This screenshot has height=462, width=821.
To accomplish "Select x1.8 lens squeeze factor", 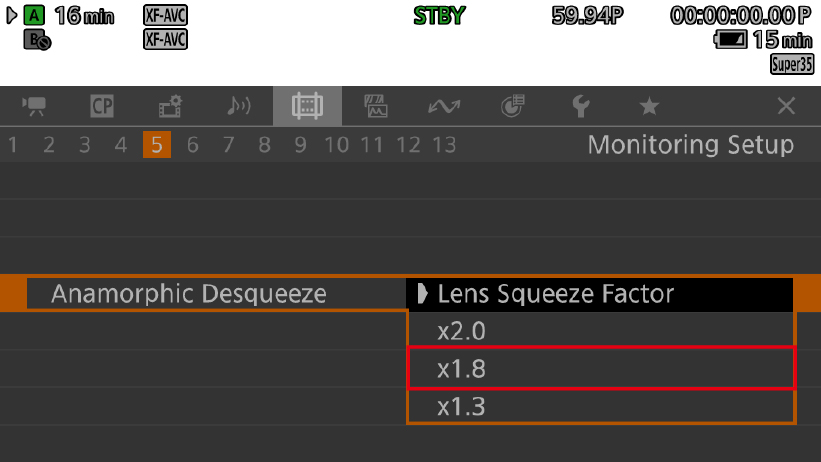I will tap(600, 369).
